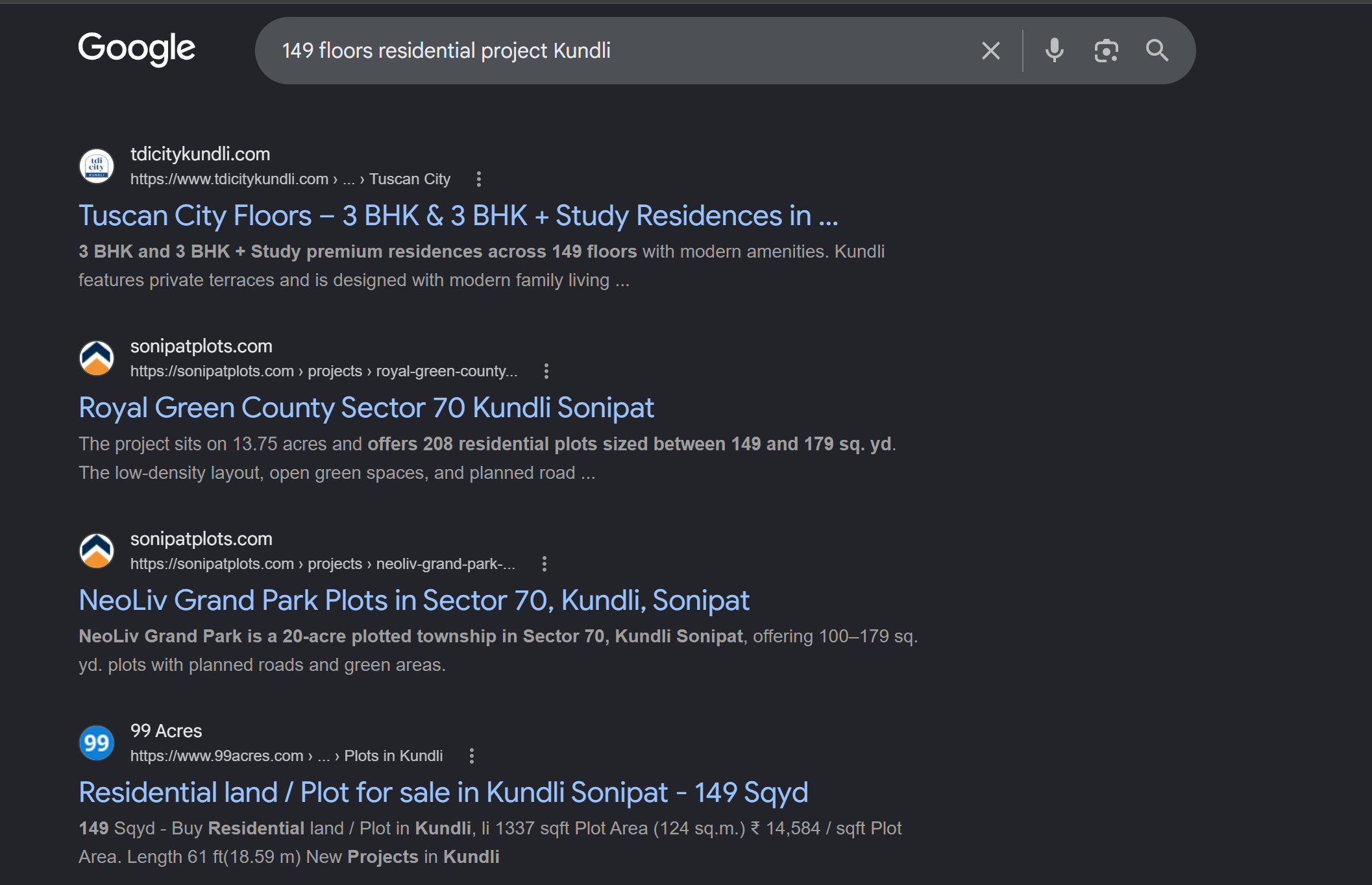Click the 'sonipatplots.com' name above Royal Green County
1372x885 pixels.
[201, 346]
